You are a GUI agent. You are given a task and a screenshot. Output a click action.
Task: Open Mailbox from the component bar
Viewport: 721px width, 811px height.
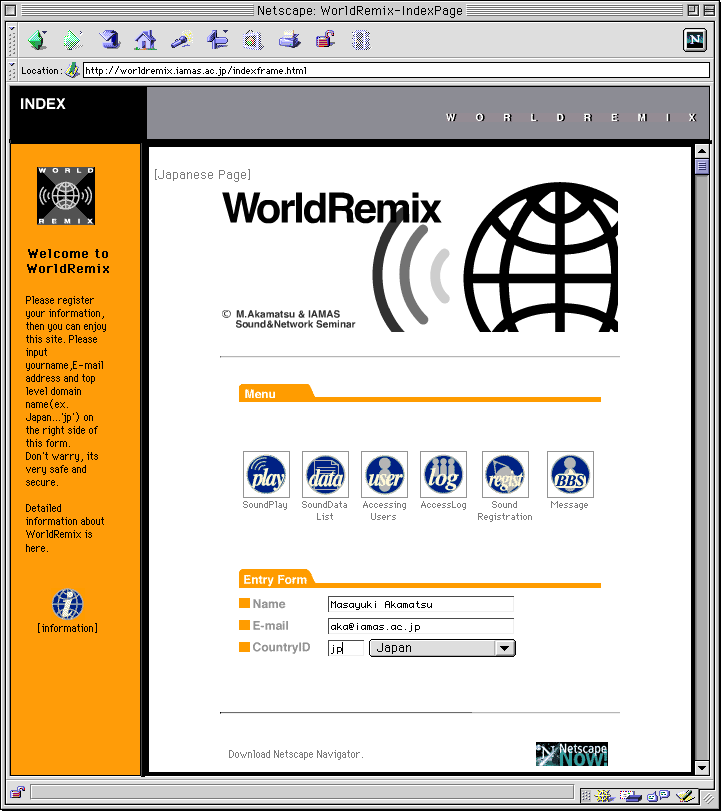coord(631,795)
